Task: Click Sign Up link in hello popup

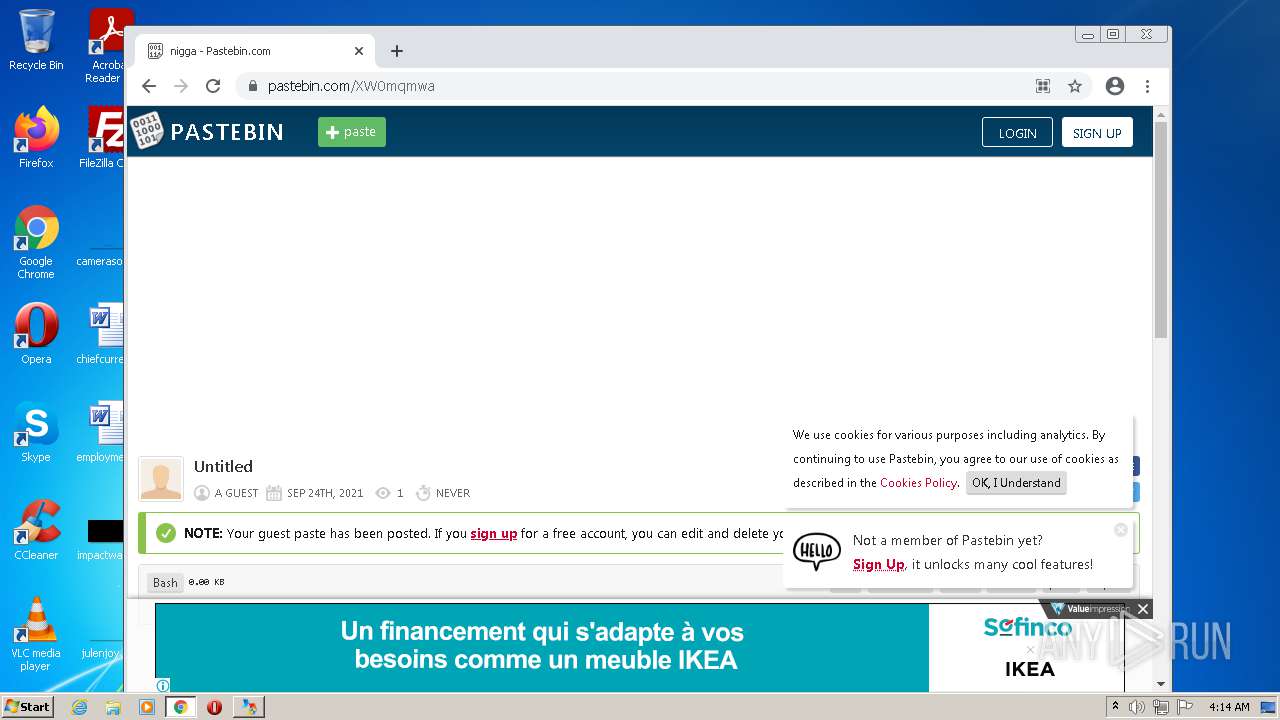Action: (879, 565)
